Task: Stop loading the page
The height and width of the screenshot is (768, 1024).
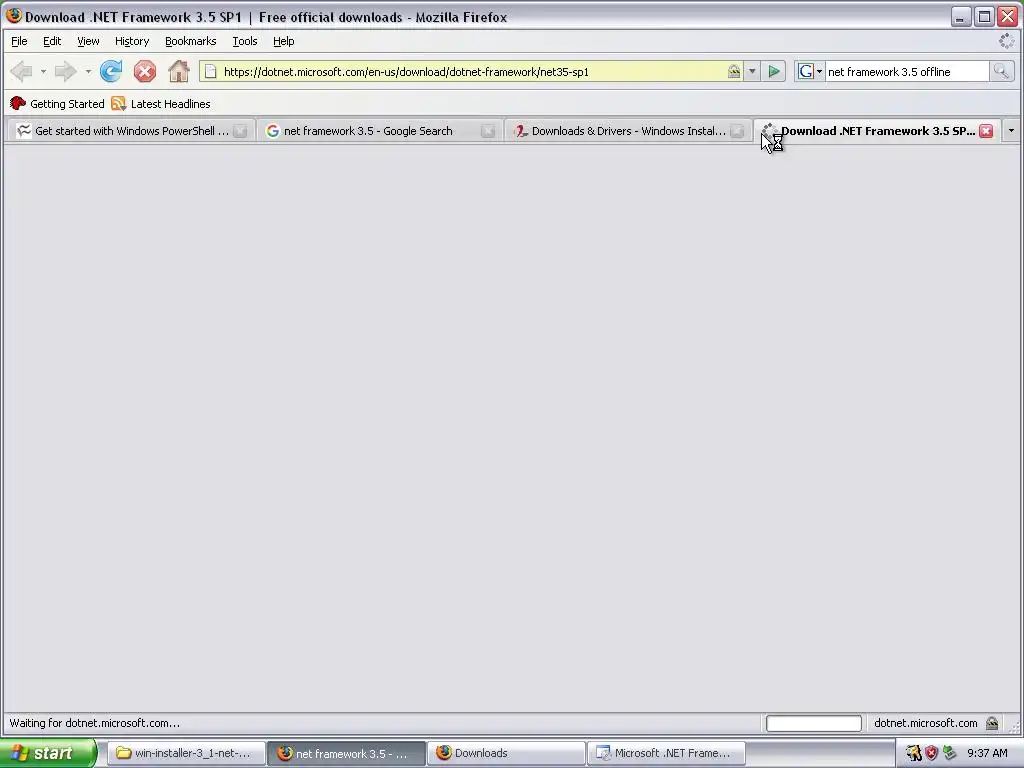Action: pos(145,71)
